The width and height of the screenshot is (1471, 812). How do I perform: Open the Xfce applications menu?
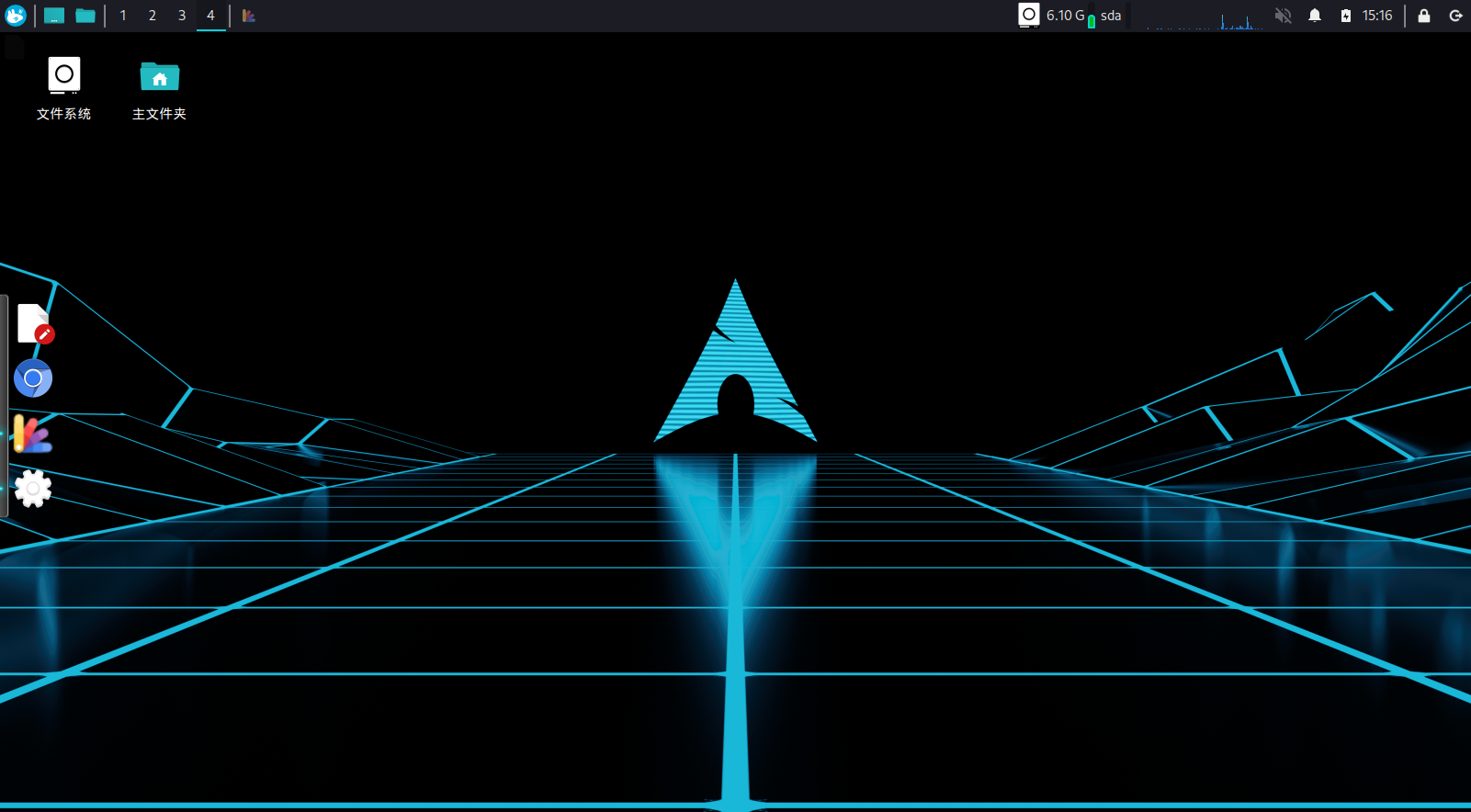(16, 16)
